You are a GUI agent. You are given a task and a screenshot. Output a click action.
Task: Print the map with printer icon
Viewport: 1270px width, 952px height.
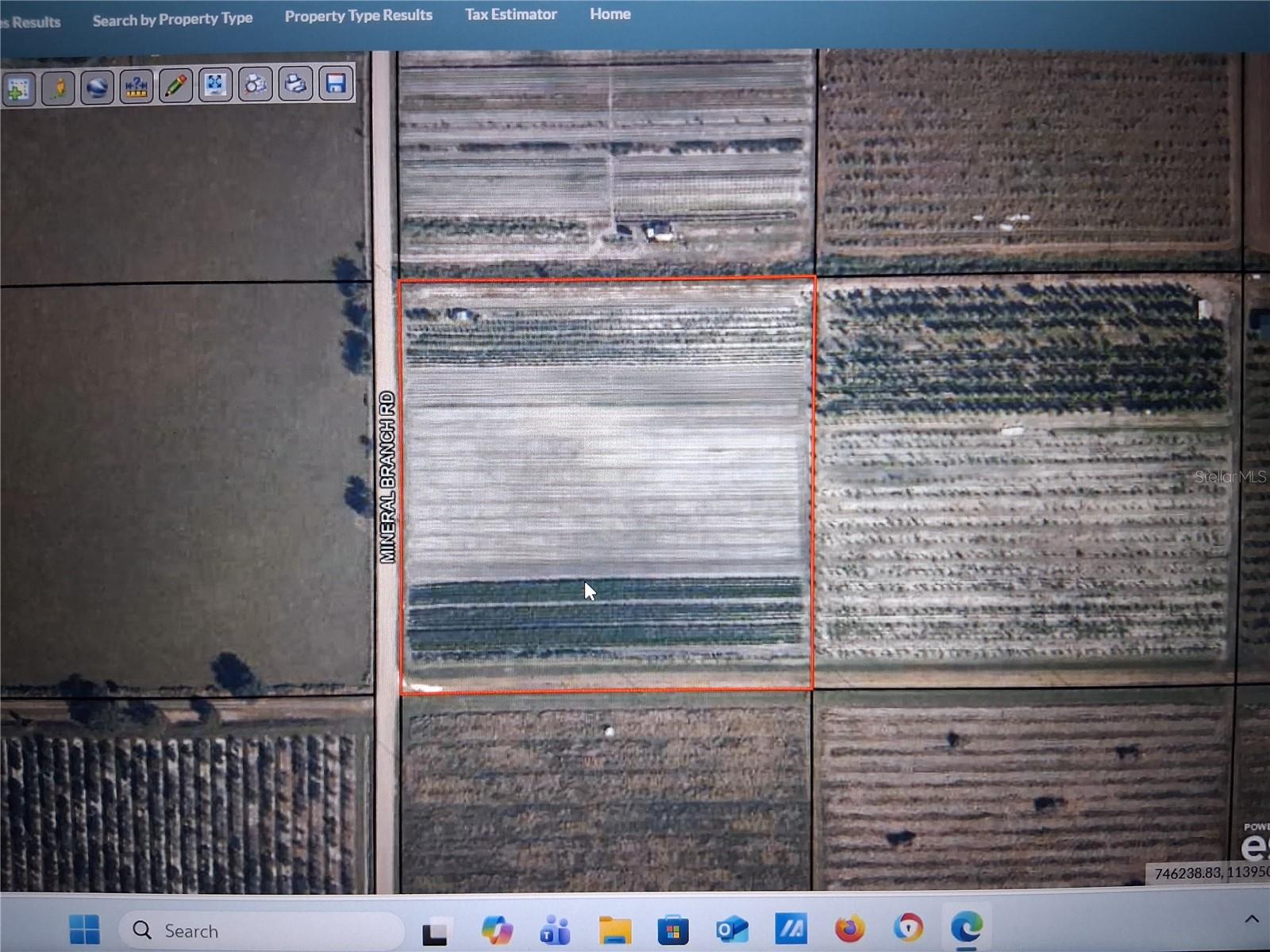click(x=295, y=83)
